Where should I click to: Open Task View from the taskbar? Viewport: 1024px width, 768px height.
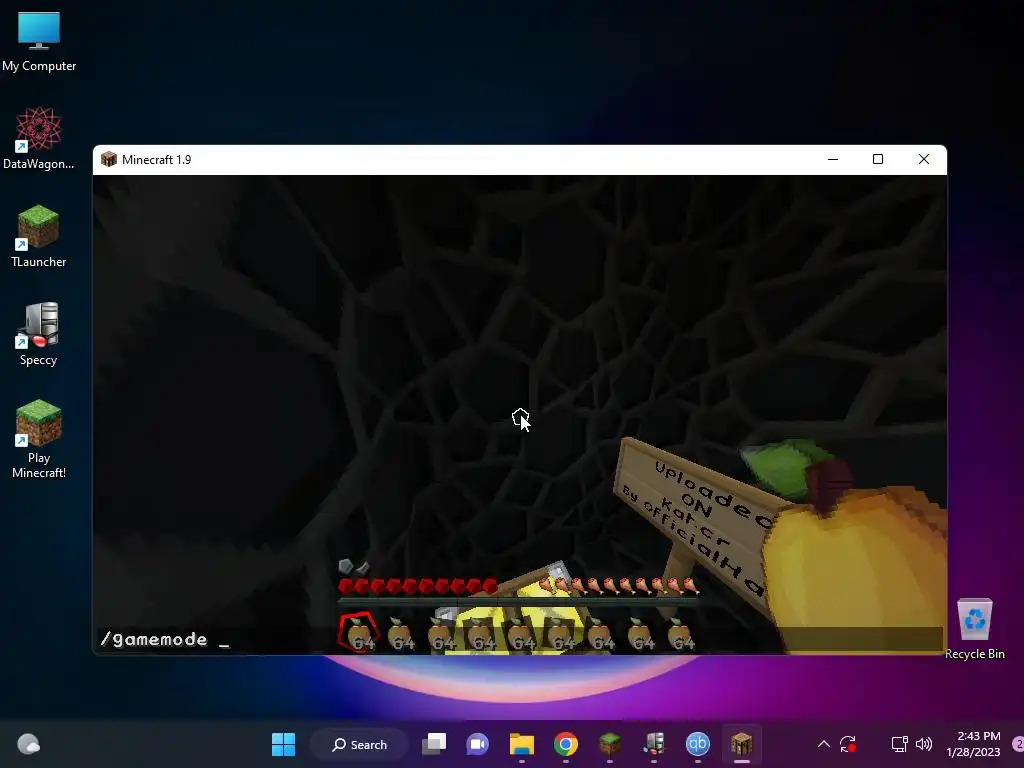[x=434, y=744]
